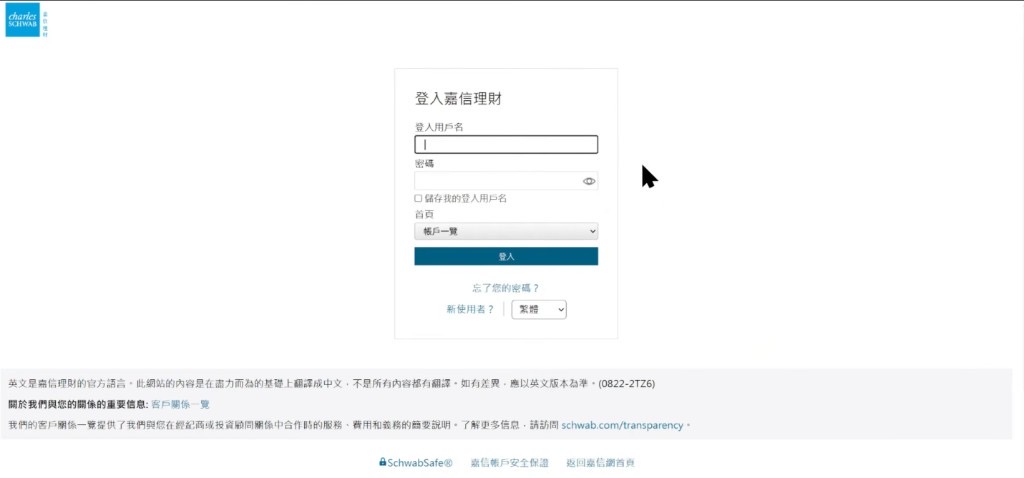
Task: Check the 儲存我的登入用戶名 checkbox
Action: (x=418, y=199)
